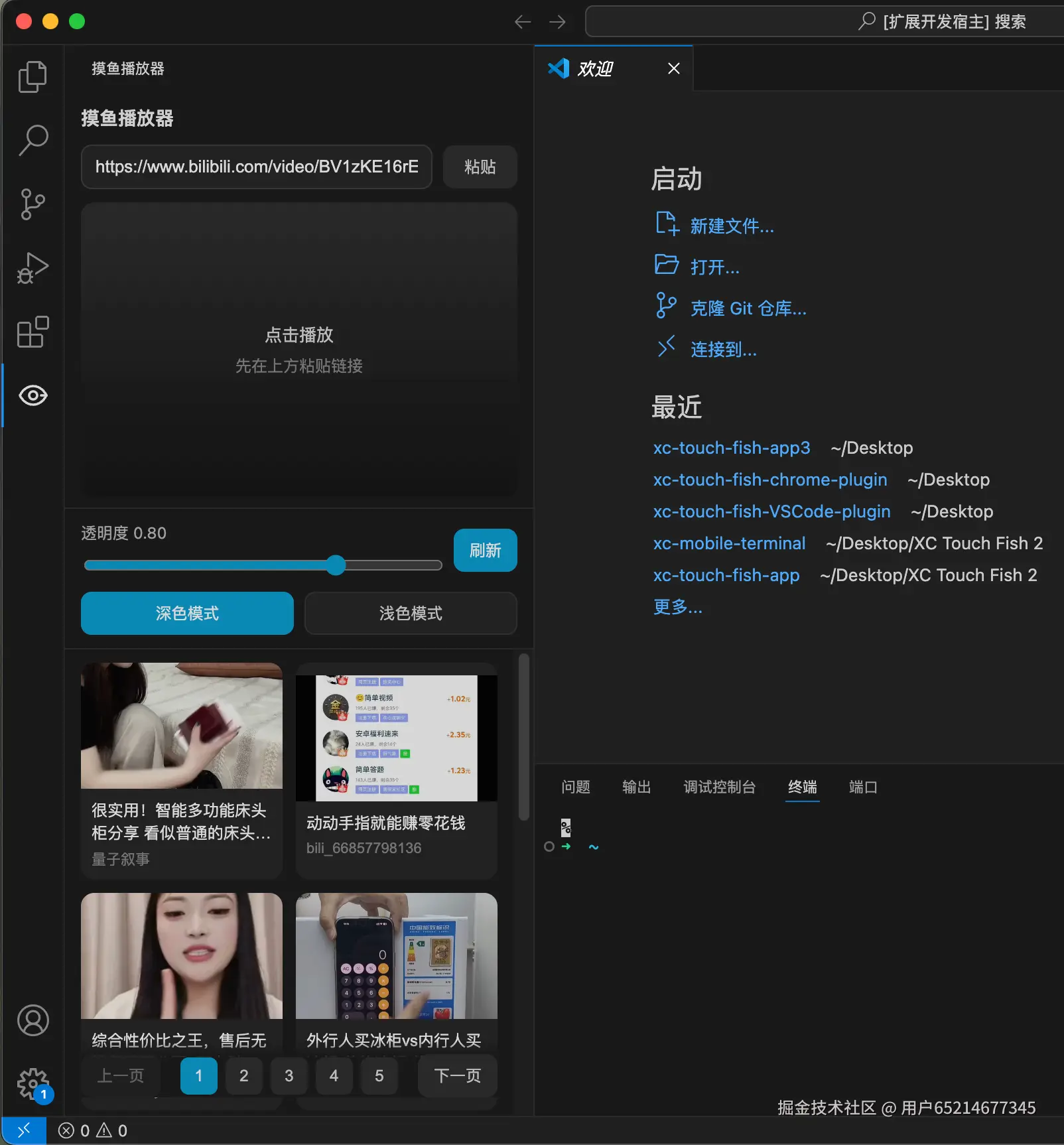This screenshot has width=1064, height=1145.
Task: Open the 动动手指就能赚零花钱 video thumbnail
Action: point(397,738)
